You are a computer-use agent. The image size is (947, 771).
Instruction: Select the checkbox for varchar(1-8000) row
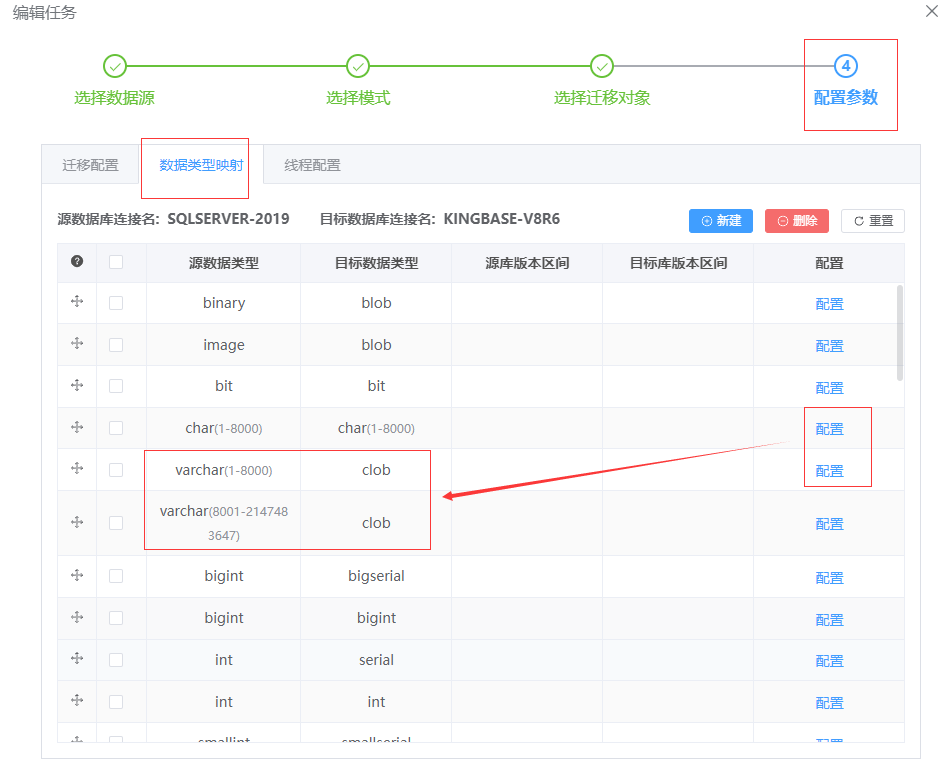click(116, 470)
